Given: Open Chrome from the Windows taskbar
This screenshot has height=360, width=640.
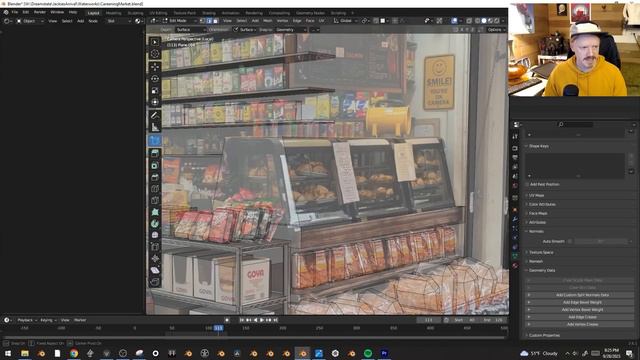Looking at the screenshot, I should [74, 353].
